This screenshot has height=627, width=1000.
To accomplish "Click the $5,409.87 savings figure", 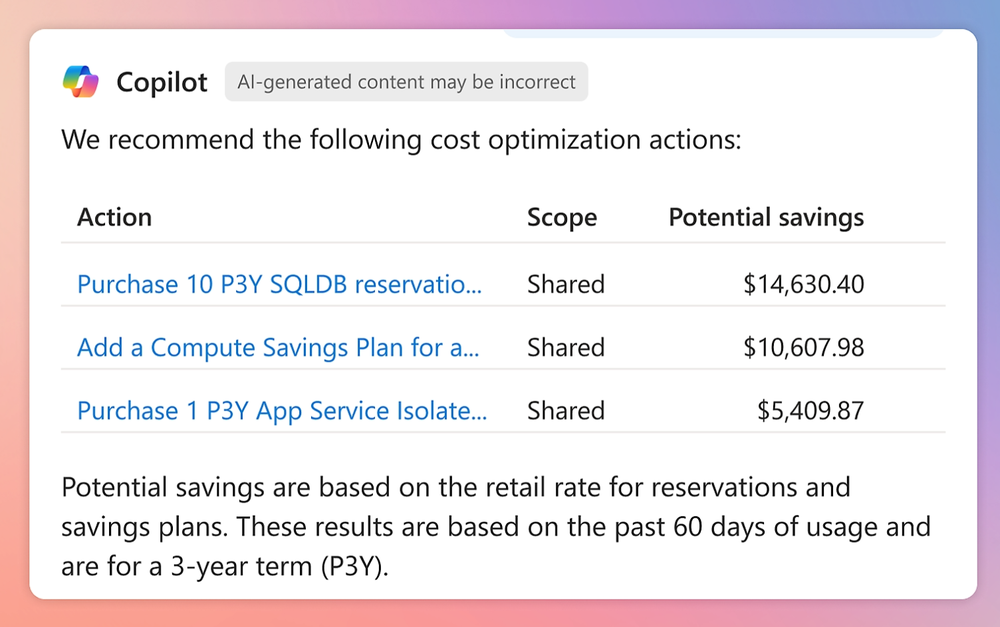I will coord(810,411).
